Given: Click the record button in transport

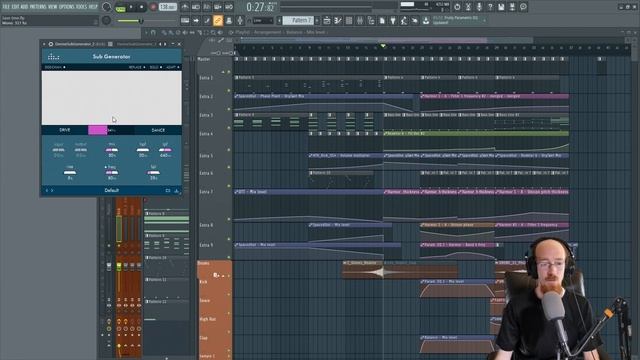Looking at the screenshot, I should point(153,7).
